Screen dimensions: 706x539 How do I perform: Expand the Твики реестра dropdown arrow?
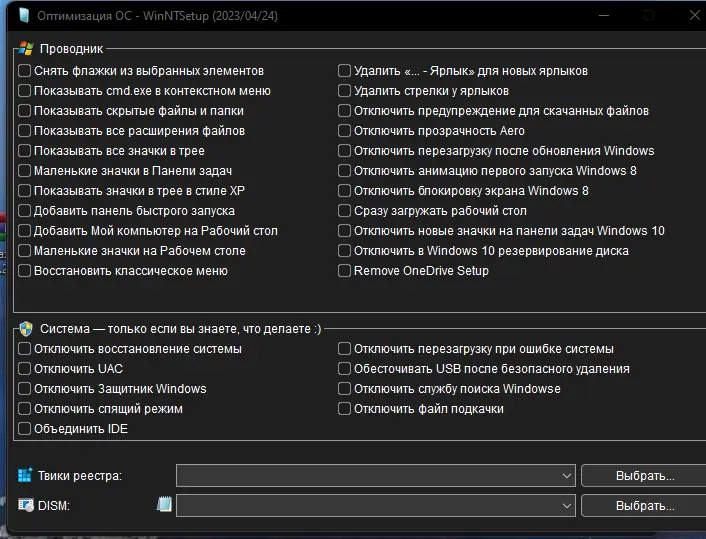point(567,476)
